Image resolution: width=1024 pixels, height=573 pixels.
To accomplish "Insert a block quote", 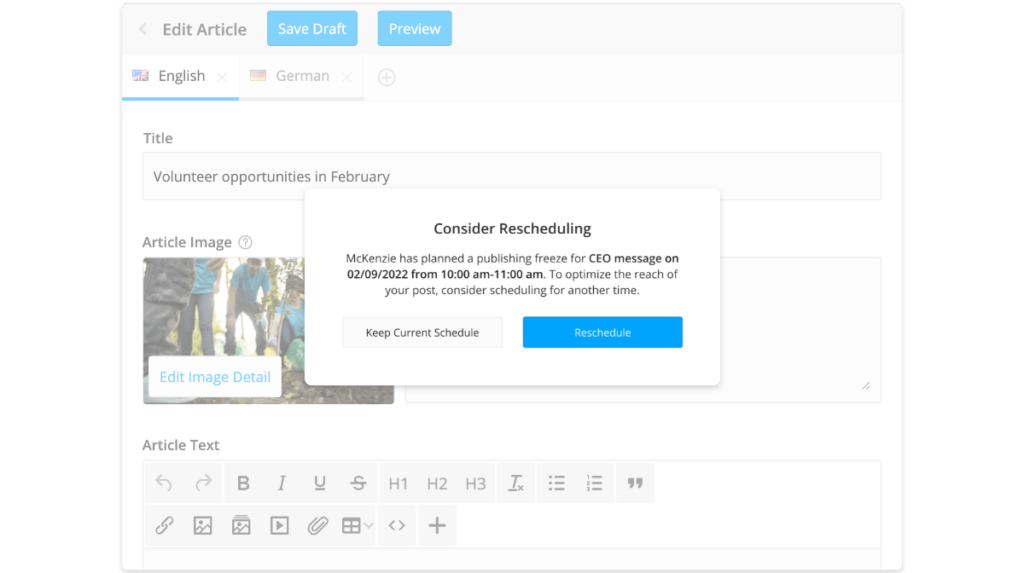I will 635,483.
